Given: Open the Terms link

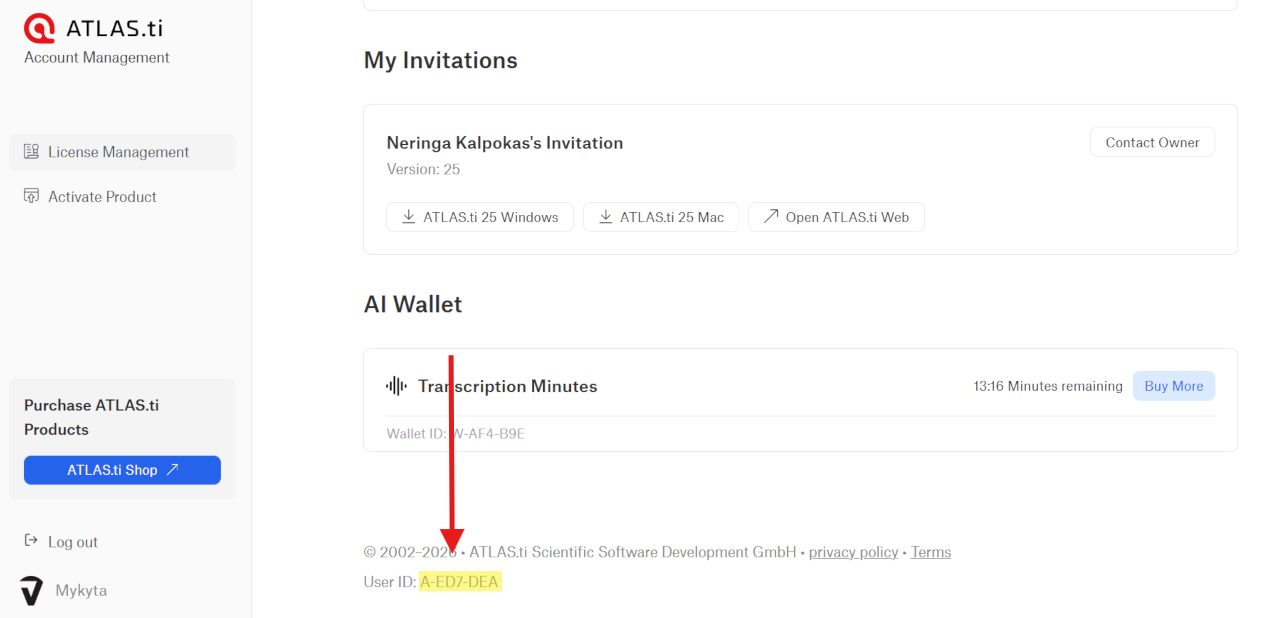Looking at the screenshot, I should [931, 552].
